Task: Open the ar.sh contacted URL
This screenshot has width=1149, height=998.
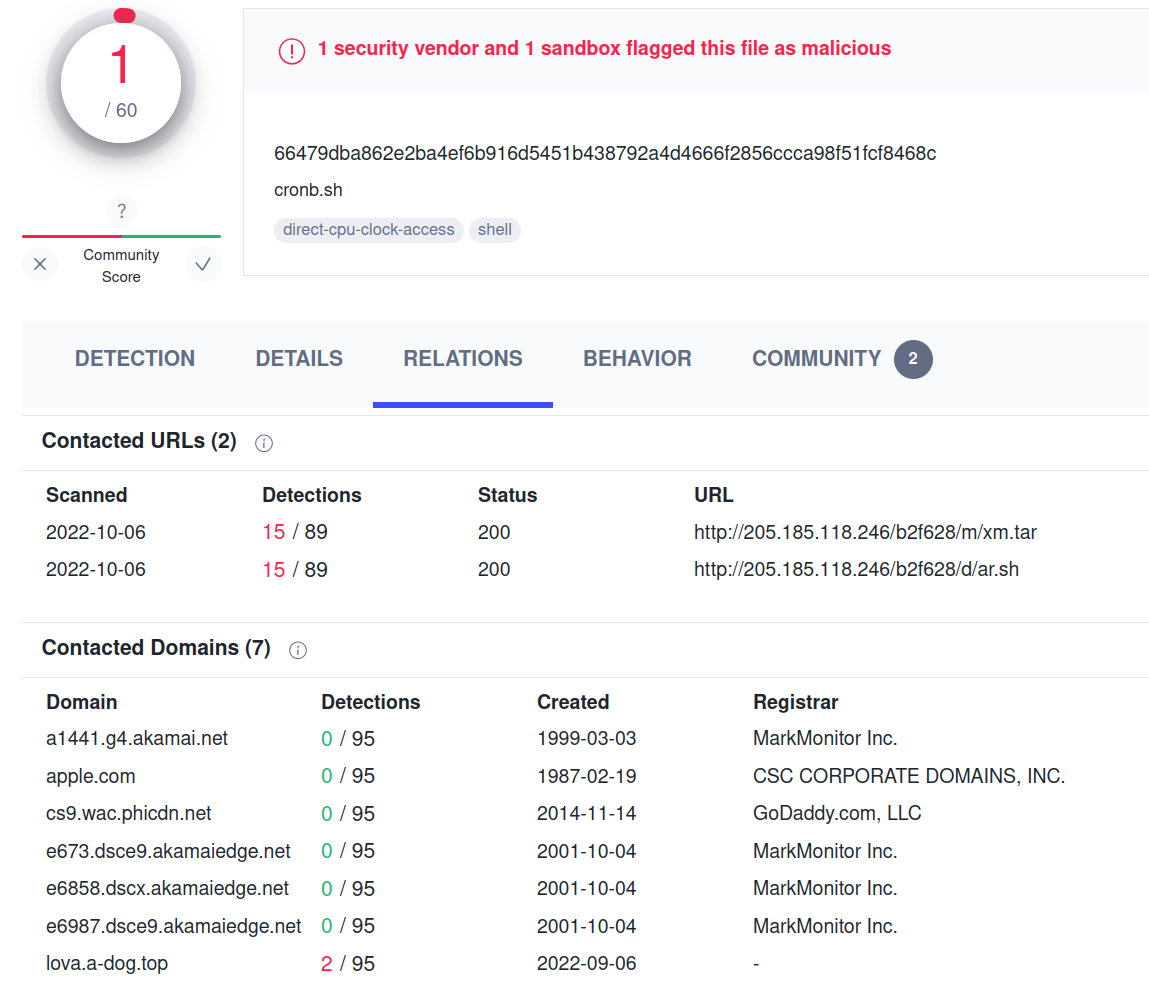Action: point(856,570)
